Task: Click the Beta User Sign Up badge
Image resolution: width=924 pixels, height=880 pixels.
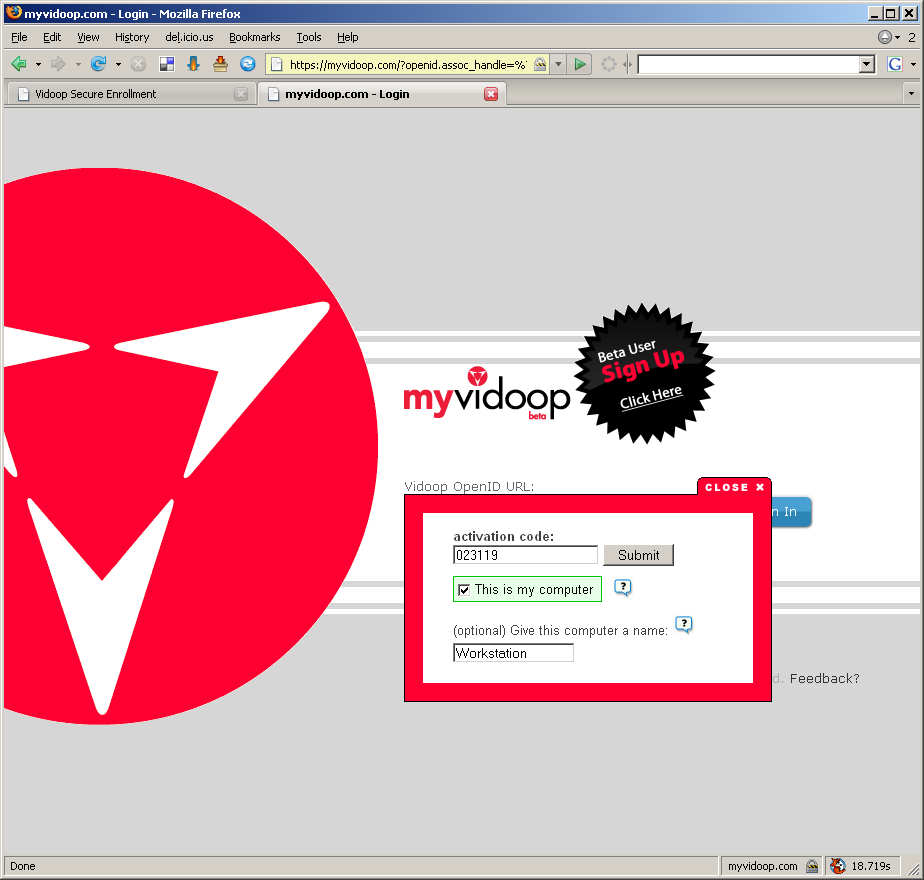Action: tap(645, 374)
